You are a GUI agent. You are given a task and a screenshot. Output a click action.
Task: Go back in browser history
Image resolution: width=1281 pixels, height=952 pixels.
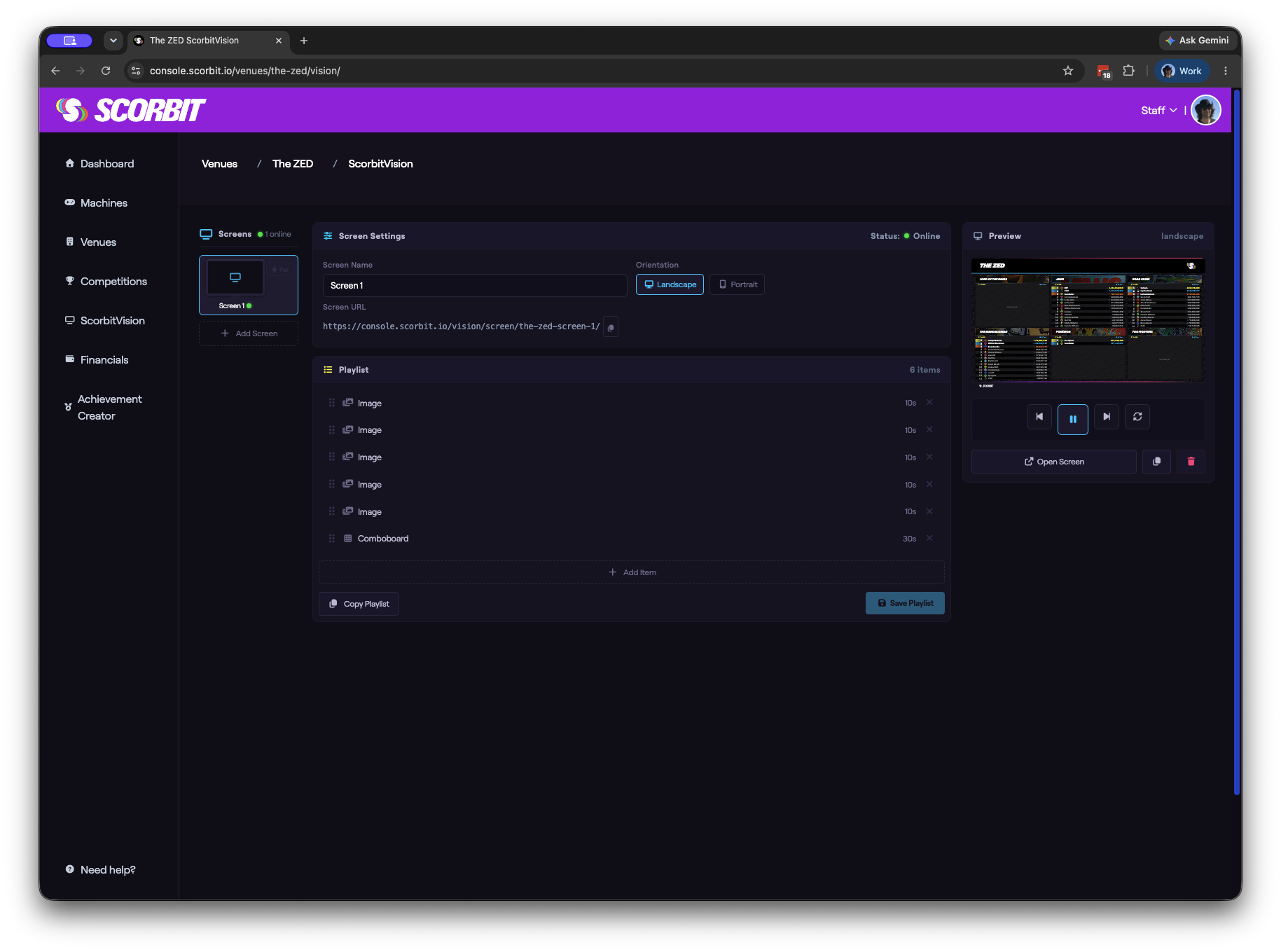point(55,71)
